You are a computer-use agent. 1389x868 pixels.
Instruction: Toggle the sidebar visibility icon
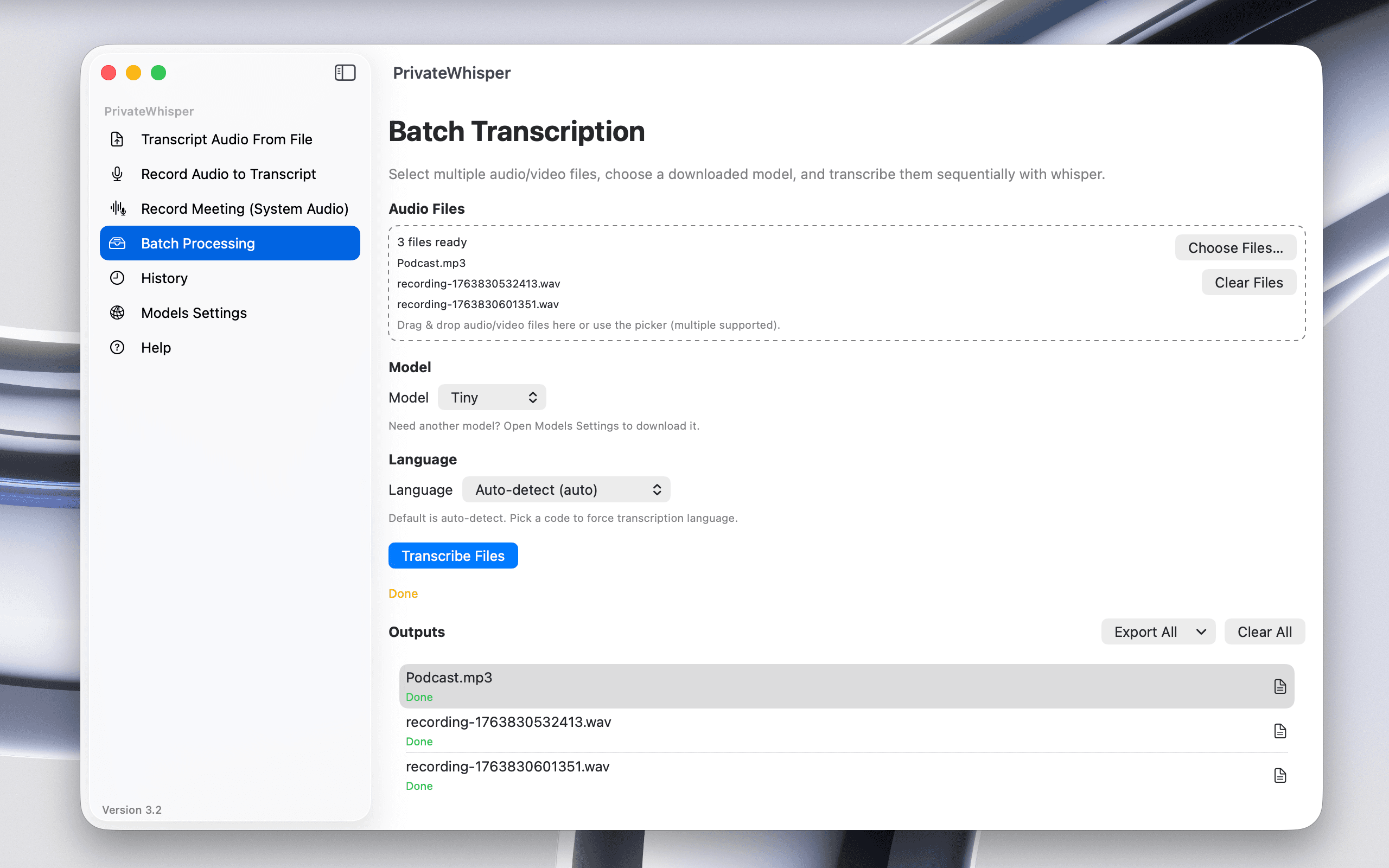point(345,73)
